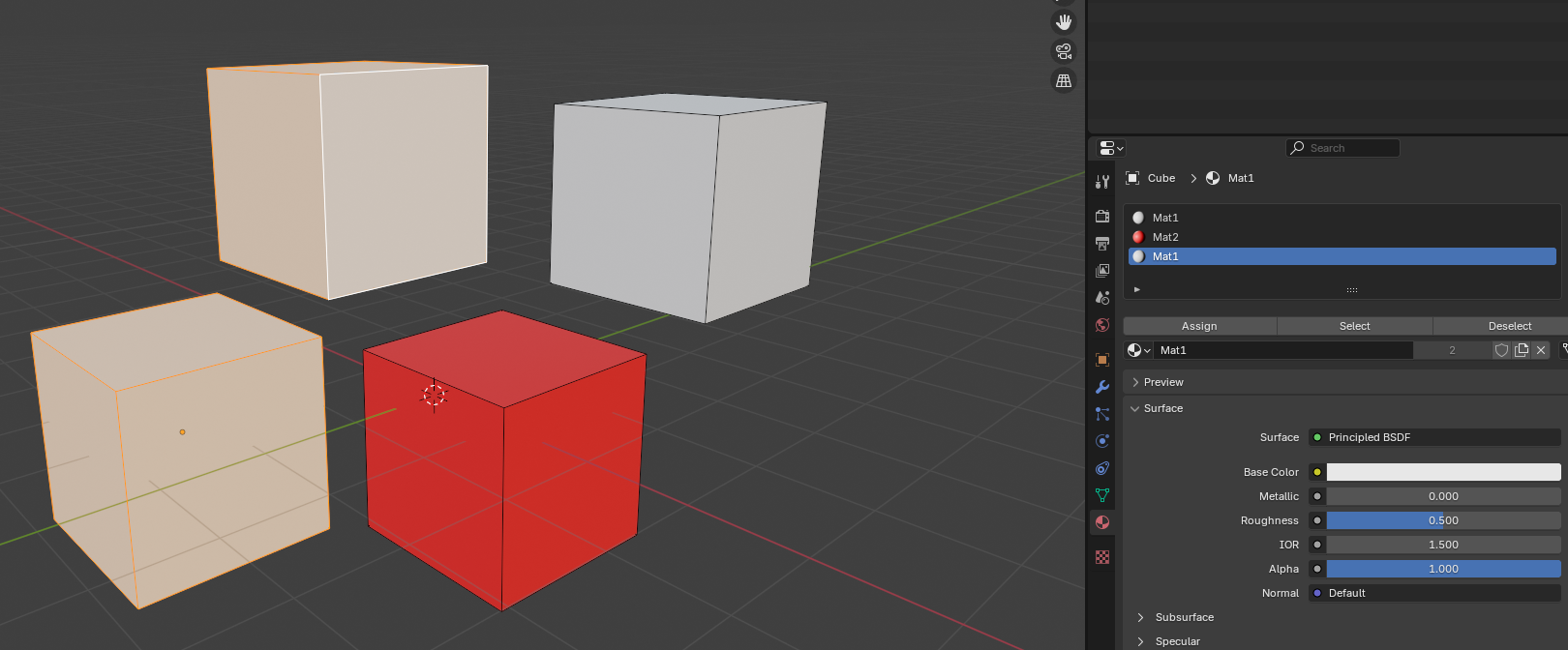Click the new material duplicate icon
The width and height of the screenshot is (1568, 650).
pos(1522,350)
